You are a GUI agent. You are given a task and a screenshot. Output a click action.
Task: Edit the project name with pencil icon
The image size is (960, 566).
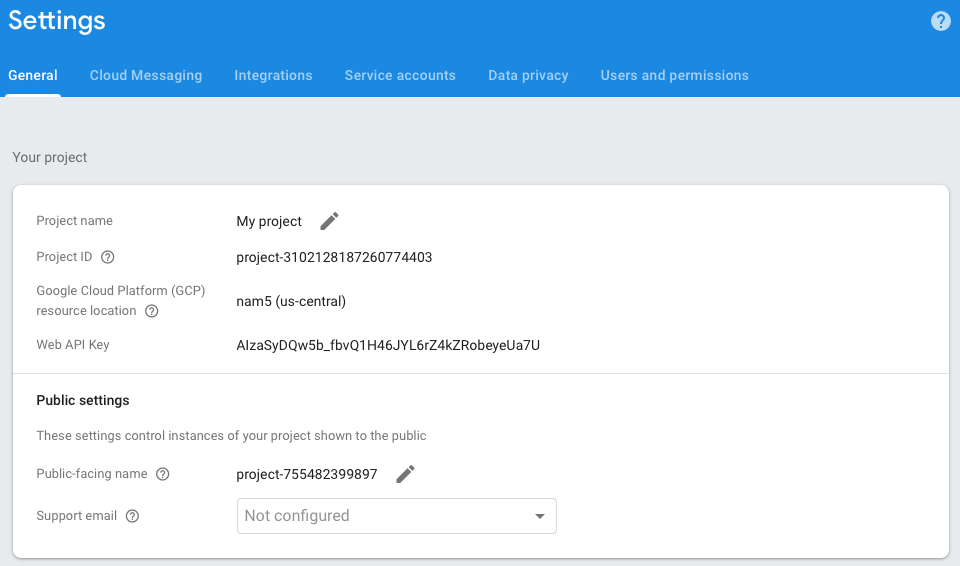[x=329, y=221]
